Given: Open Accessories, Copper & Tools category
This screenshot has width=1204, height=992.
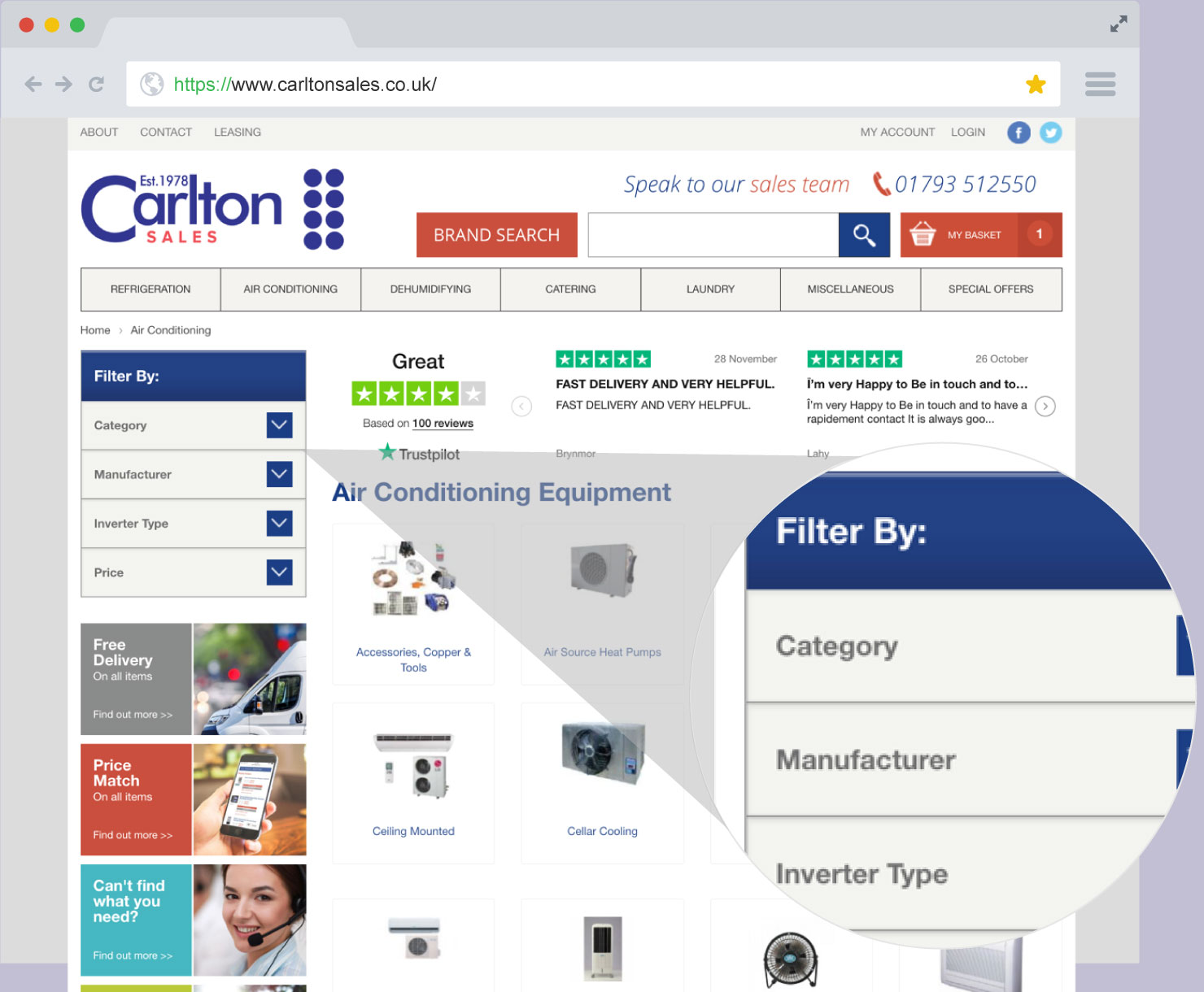Looking at the screenshot, I should (x=413, y=604).
